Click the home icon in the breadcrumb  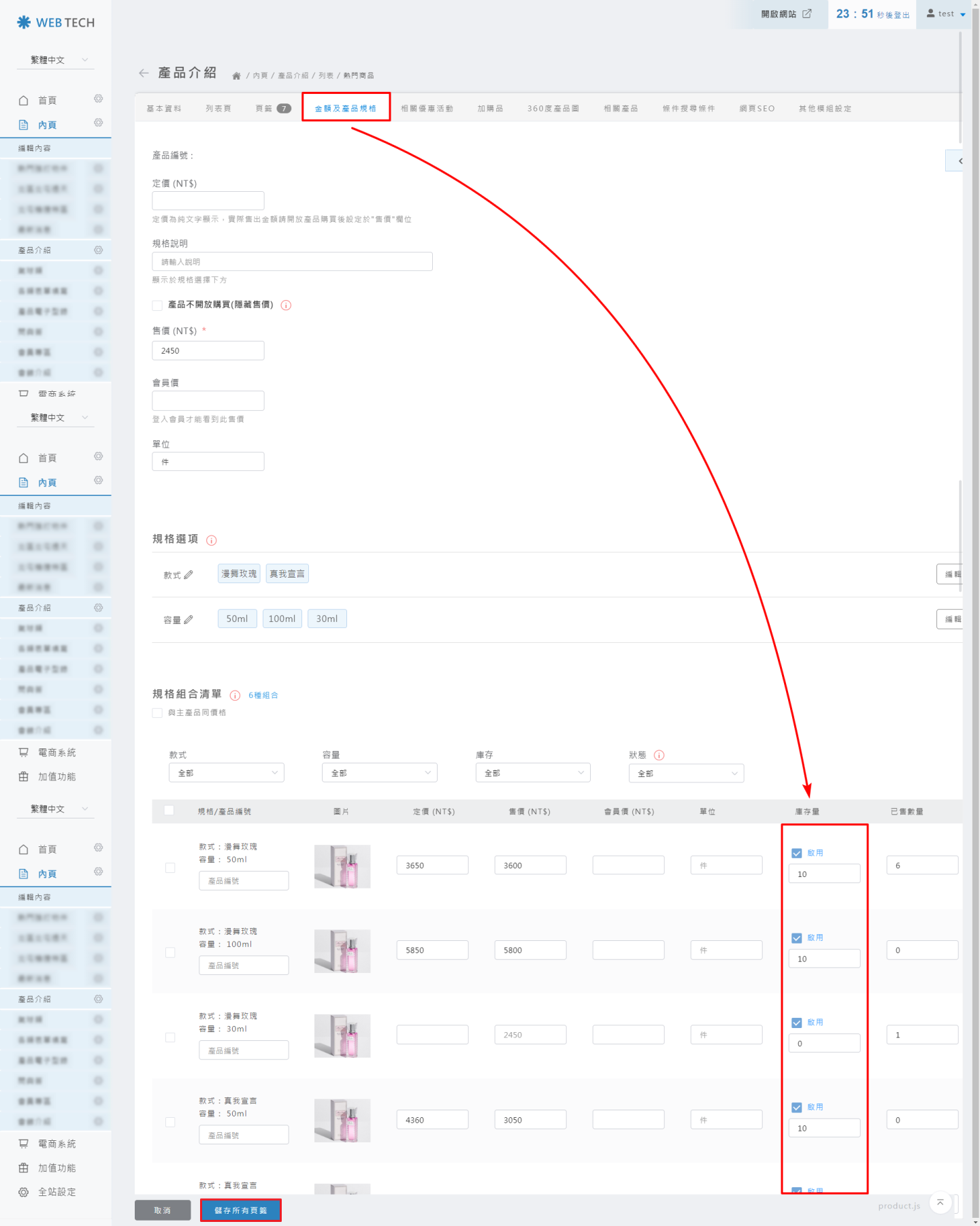click(236, 76)
